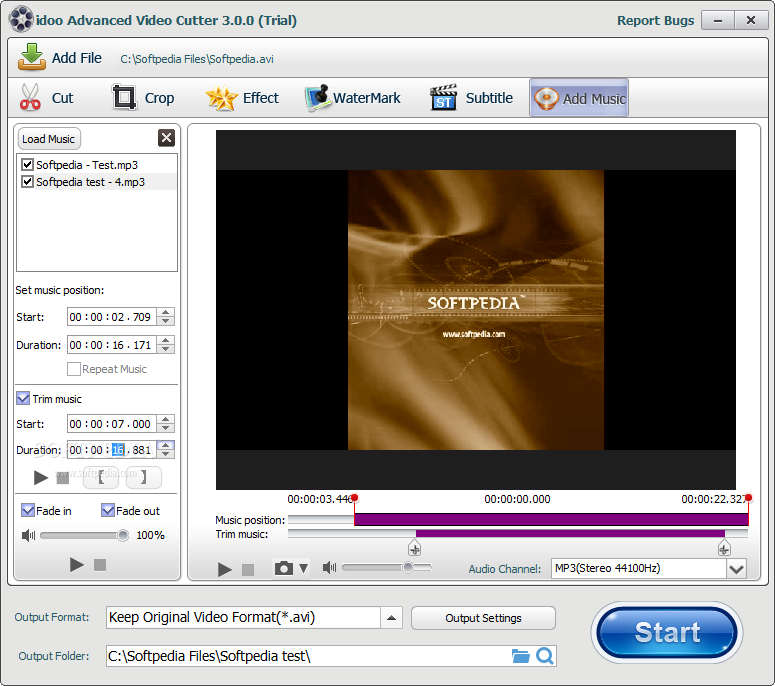
Task: Increase Trim music Start time stepper
Action: (166, 419)
